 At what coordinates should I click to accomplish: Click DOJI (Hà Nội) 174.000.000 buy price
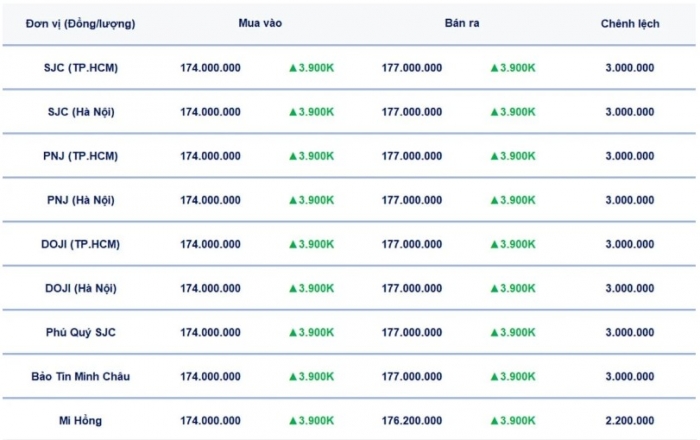210,288
